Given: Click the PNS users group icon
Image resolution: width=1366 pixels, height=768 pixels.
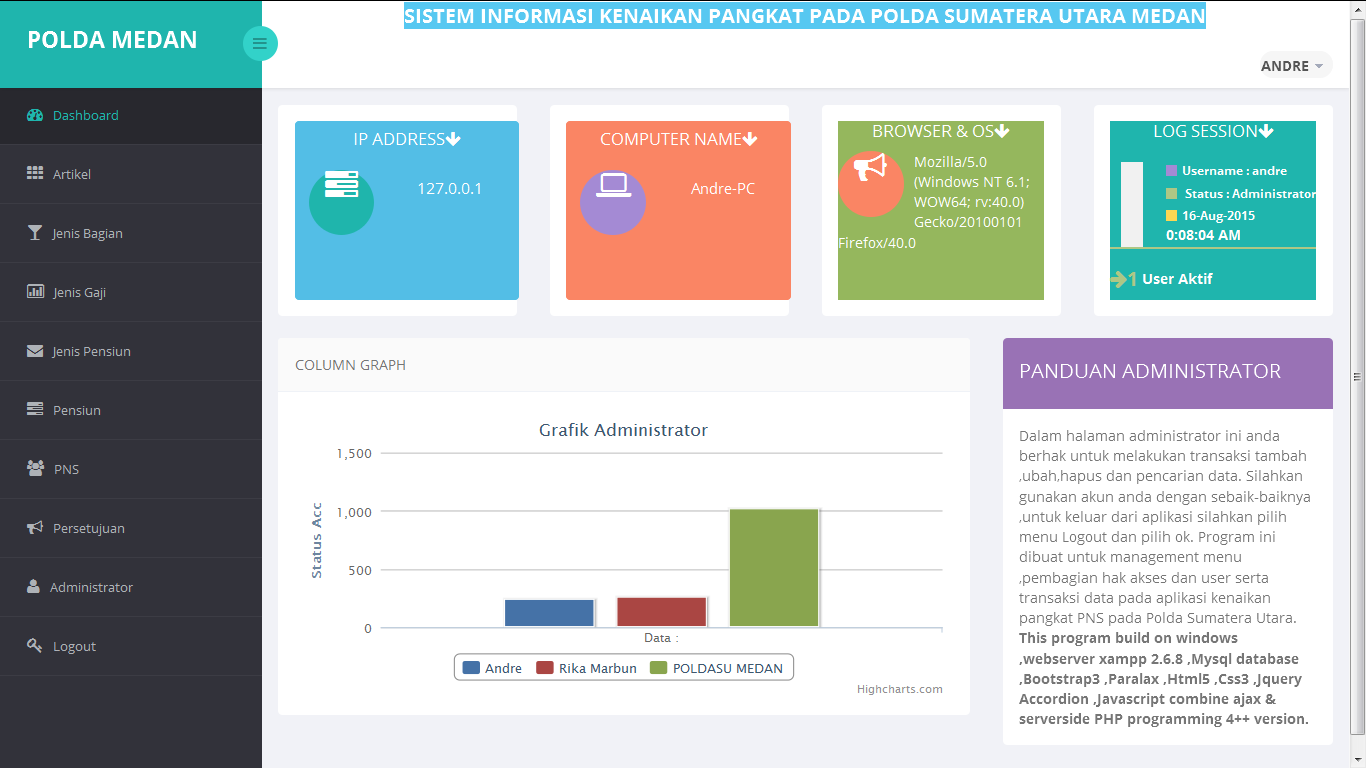Looking at the screenshot, I should (35, 469).
